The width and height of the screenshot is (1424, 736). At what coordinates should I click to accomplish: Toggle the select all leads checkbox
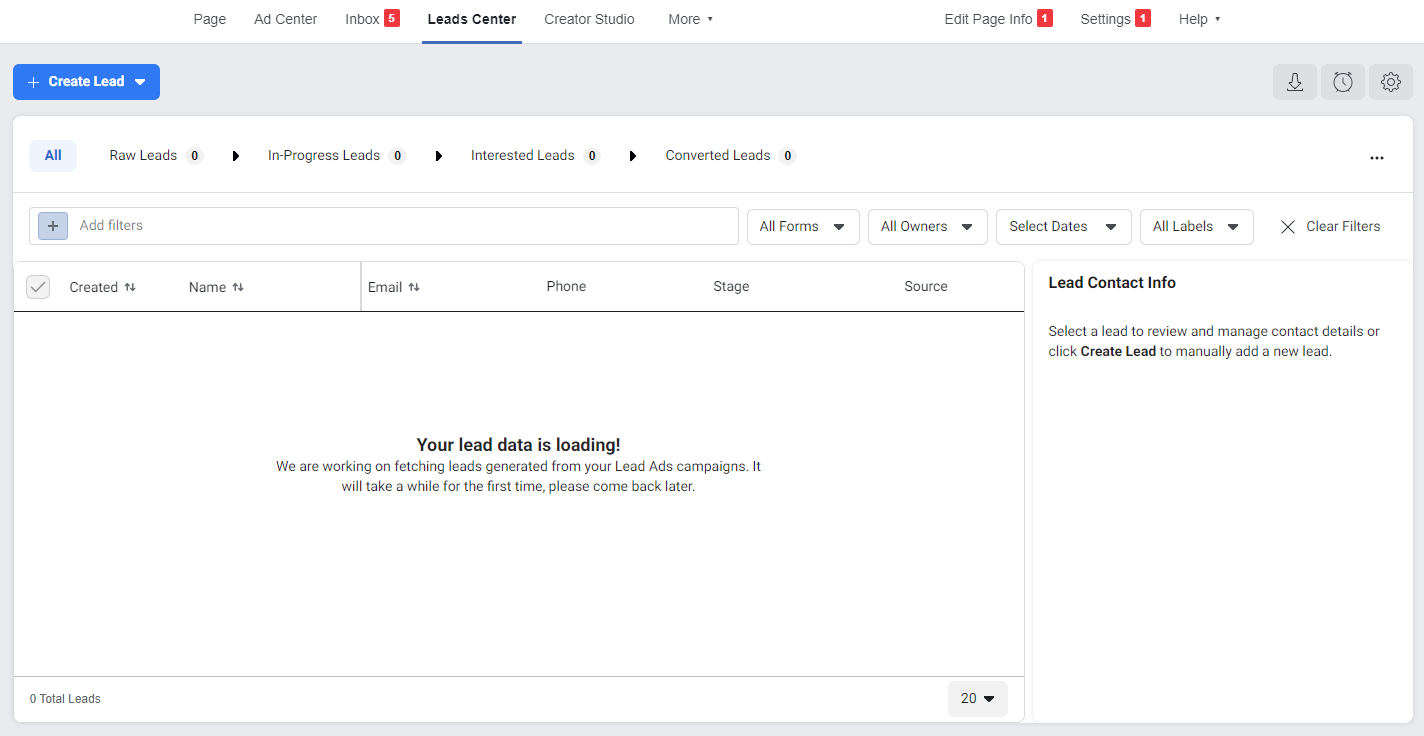[x=38, y=287]
